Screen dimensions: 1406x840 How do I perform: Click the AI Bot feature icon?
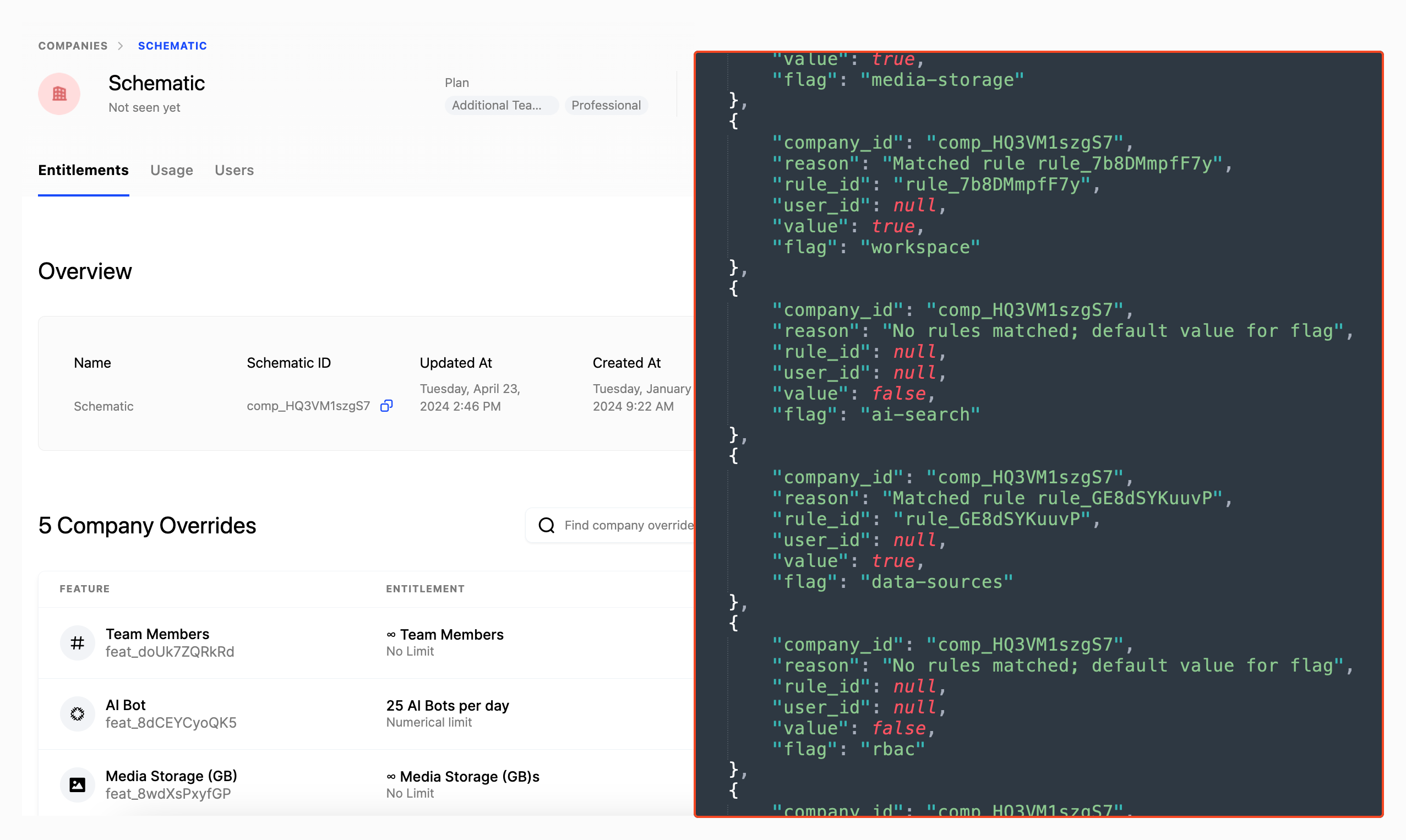click(77, 713)
